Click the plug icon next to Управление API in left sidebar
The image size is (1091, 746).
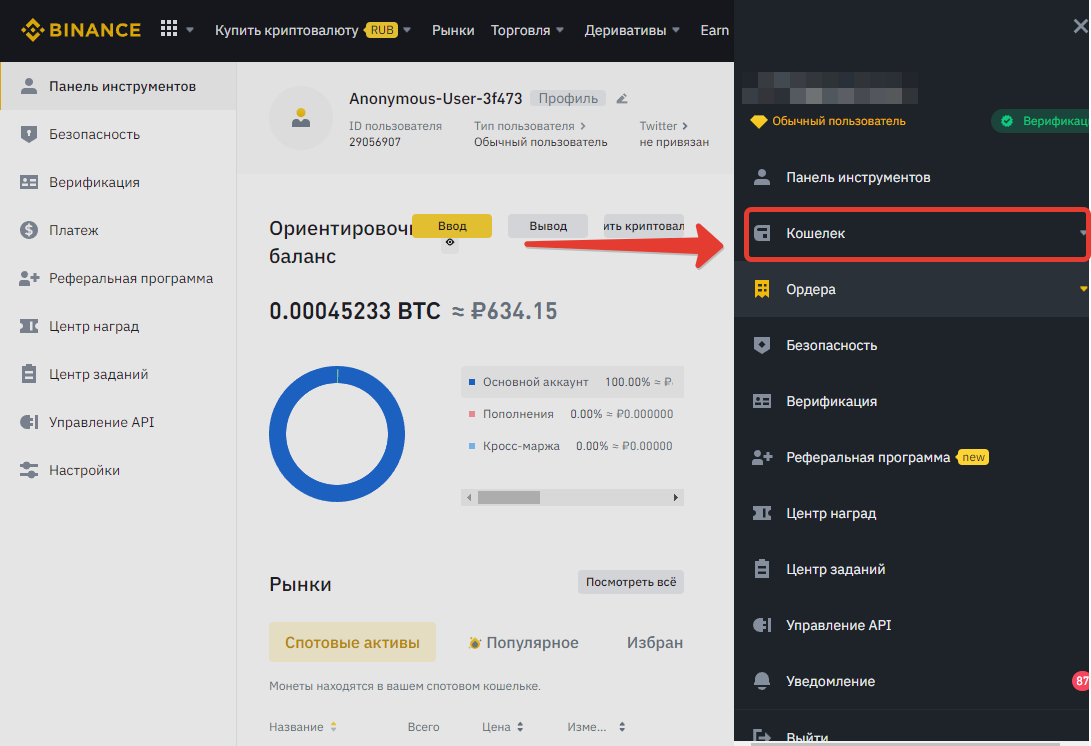pyautogui.click(x=29, y=422)
